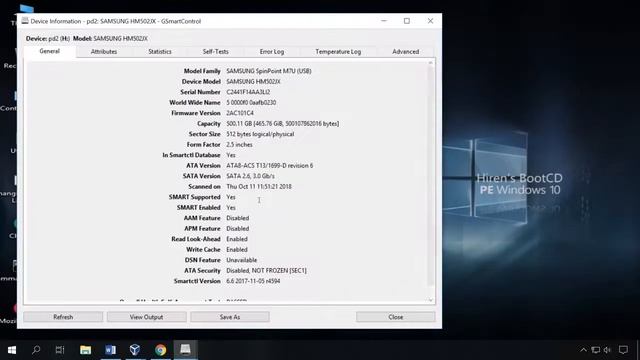Close the Device Information window
Screen dimensions: 640x360
coord(430,21)
